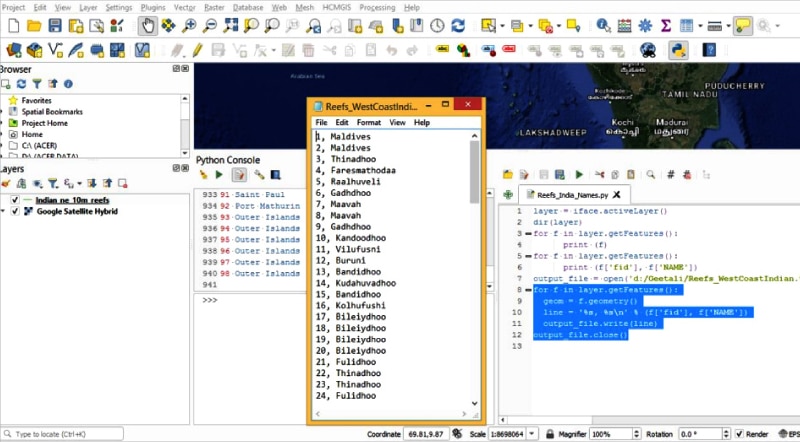Click the Save Project icon
Image resolution: width=800 pixels, height=442 pixels.
click(x=56, y=26)
